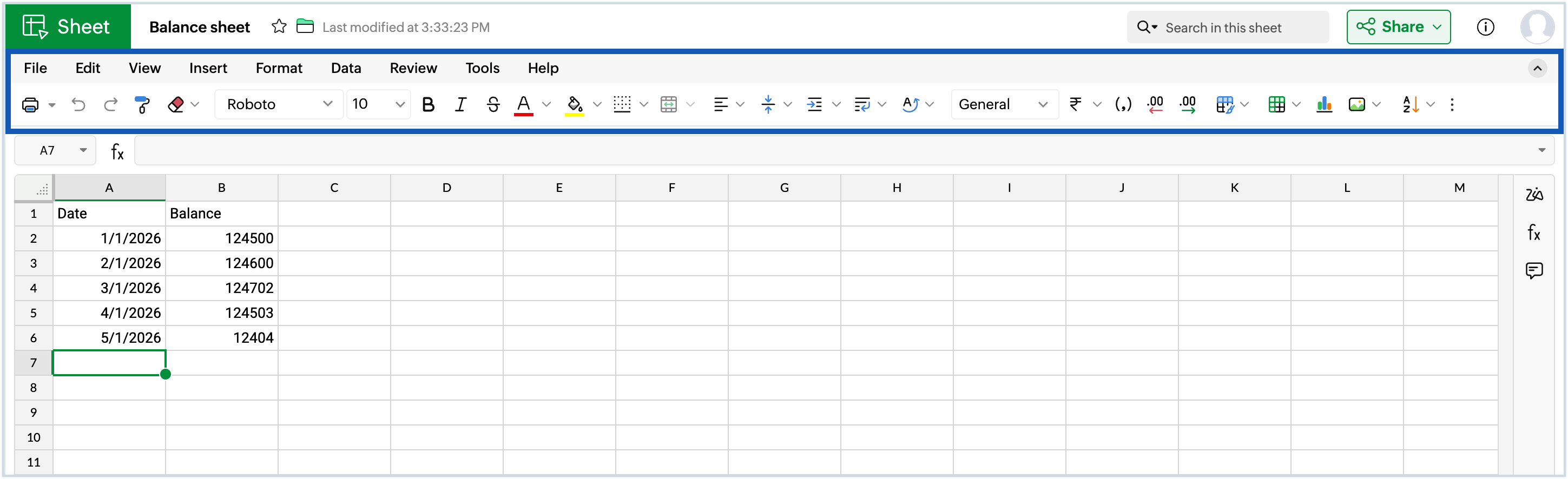Open the Format menu
The image size is (1568, 479).
click(279, 68)
